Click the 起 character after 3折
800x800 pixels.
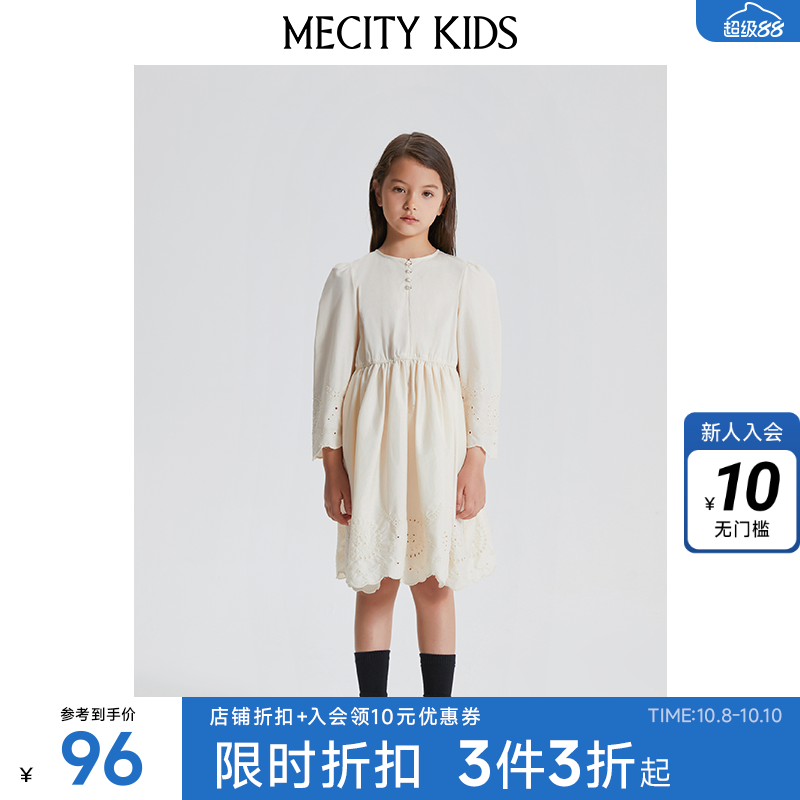656,772
